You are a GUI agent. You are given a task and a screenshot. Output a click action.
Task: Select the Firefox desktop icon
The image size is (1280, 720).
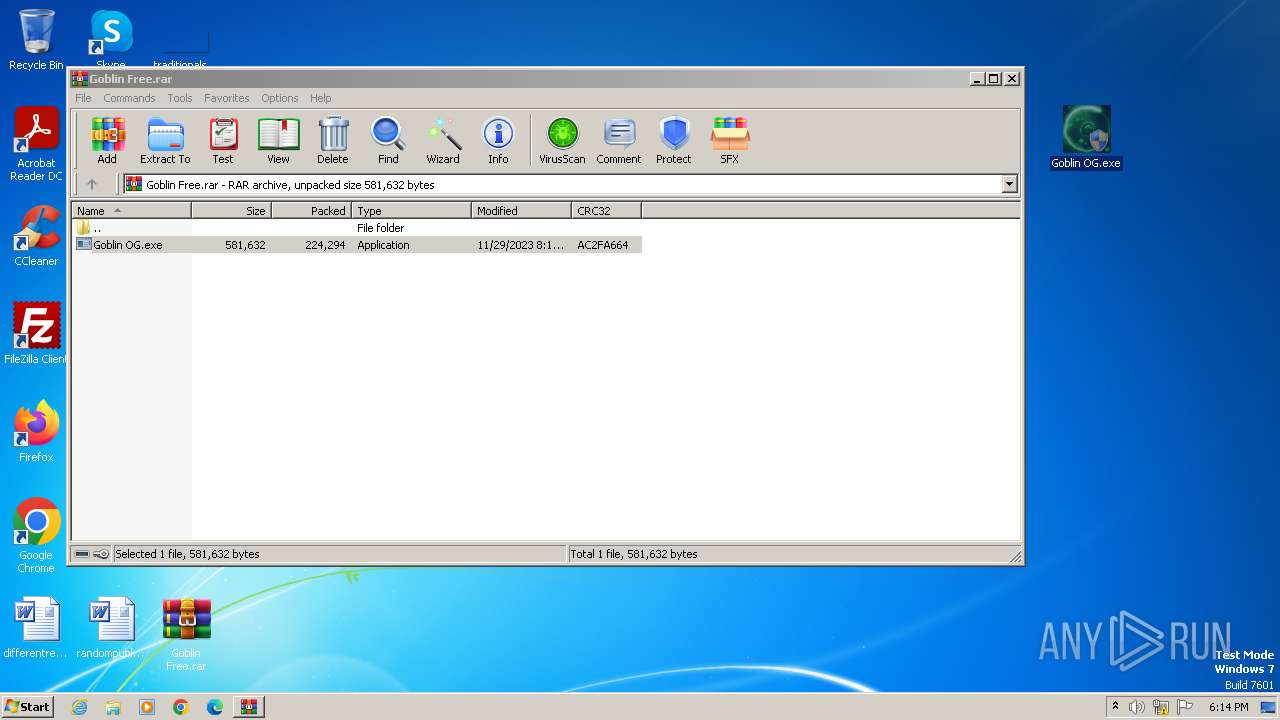pyautogui.click(x=36, y=431)
